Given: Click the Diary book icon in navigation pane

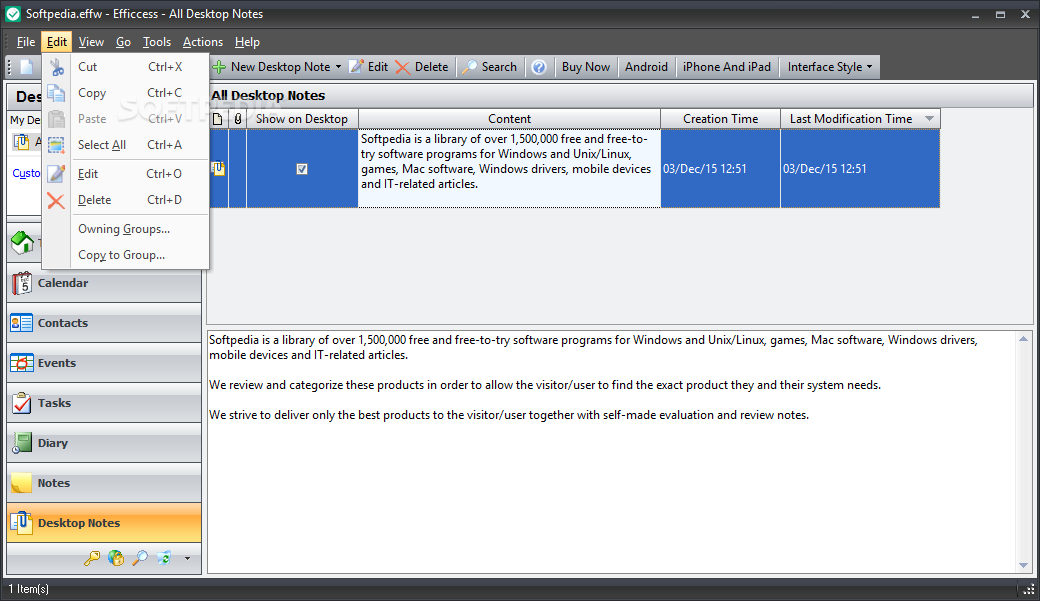Looking at the screenshot, I should click(x=22, y=443).
